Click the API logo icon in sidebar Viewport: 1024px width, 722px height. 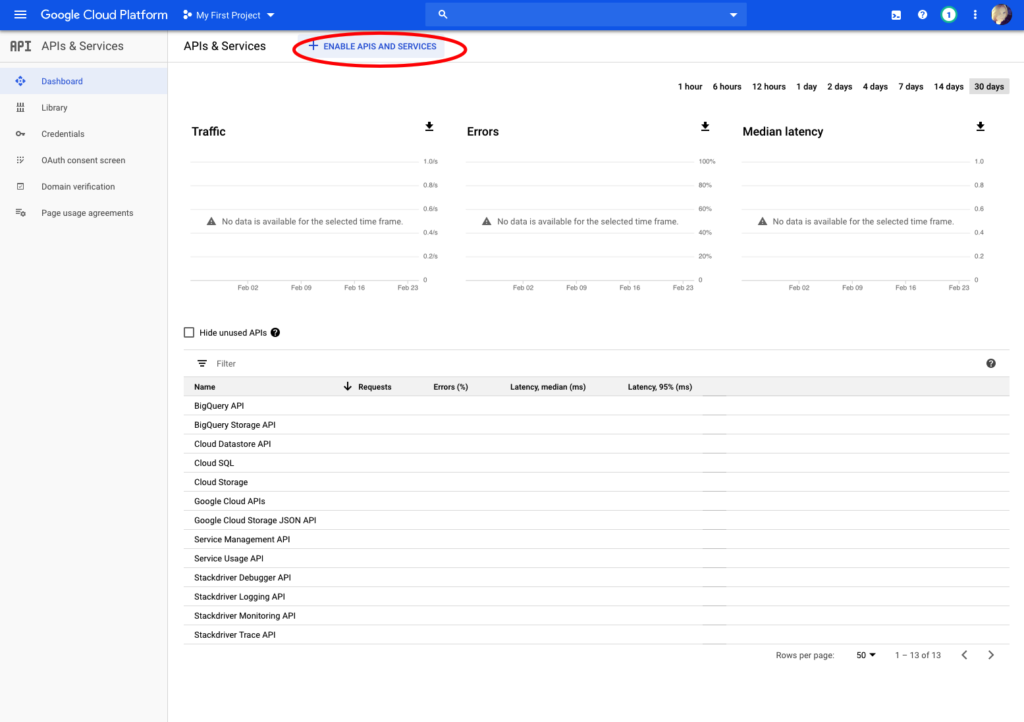(20, 46)
